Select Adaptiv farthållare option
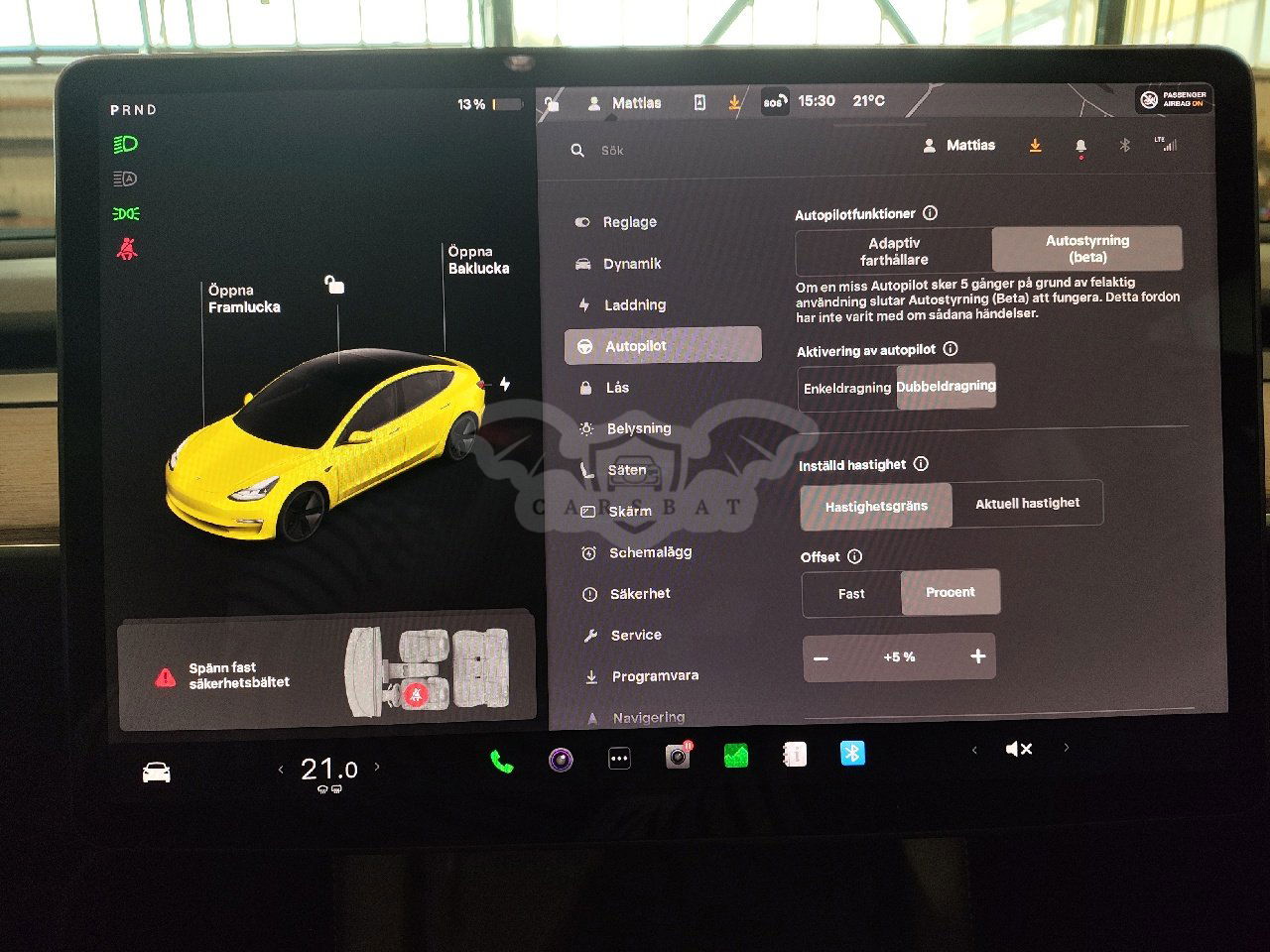1270x952 pixels. click(x=894, y=251)
